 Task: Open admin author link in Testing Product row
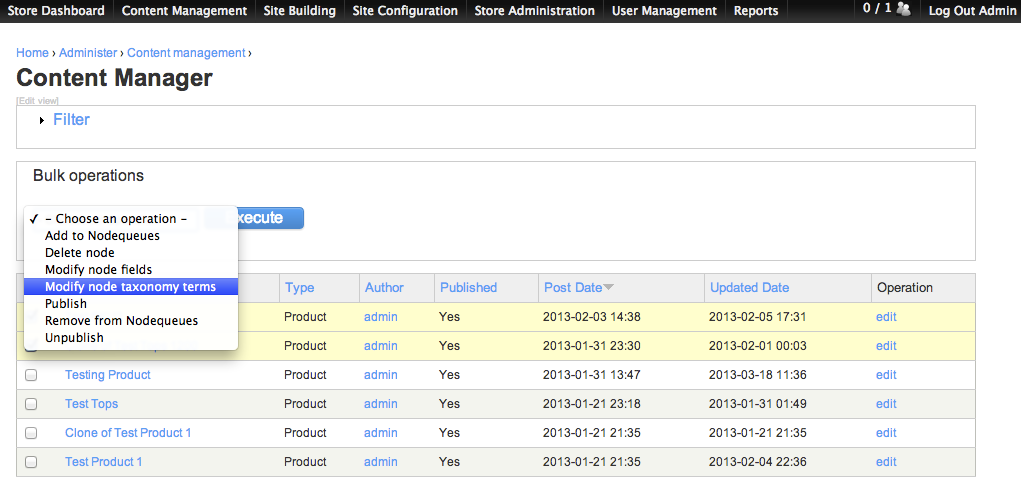pos(380,375)
